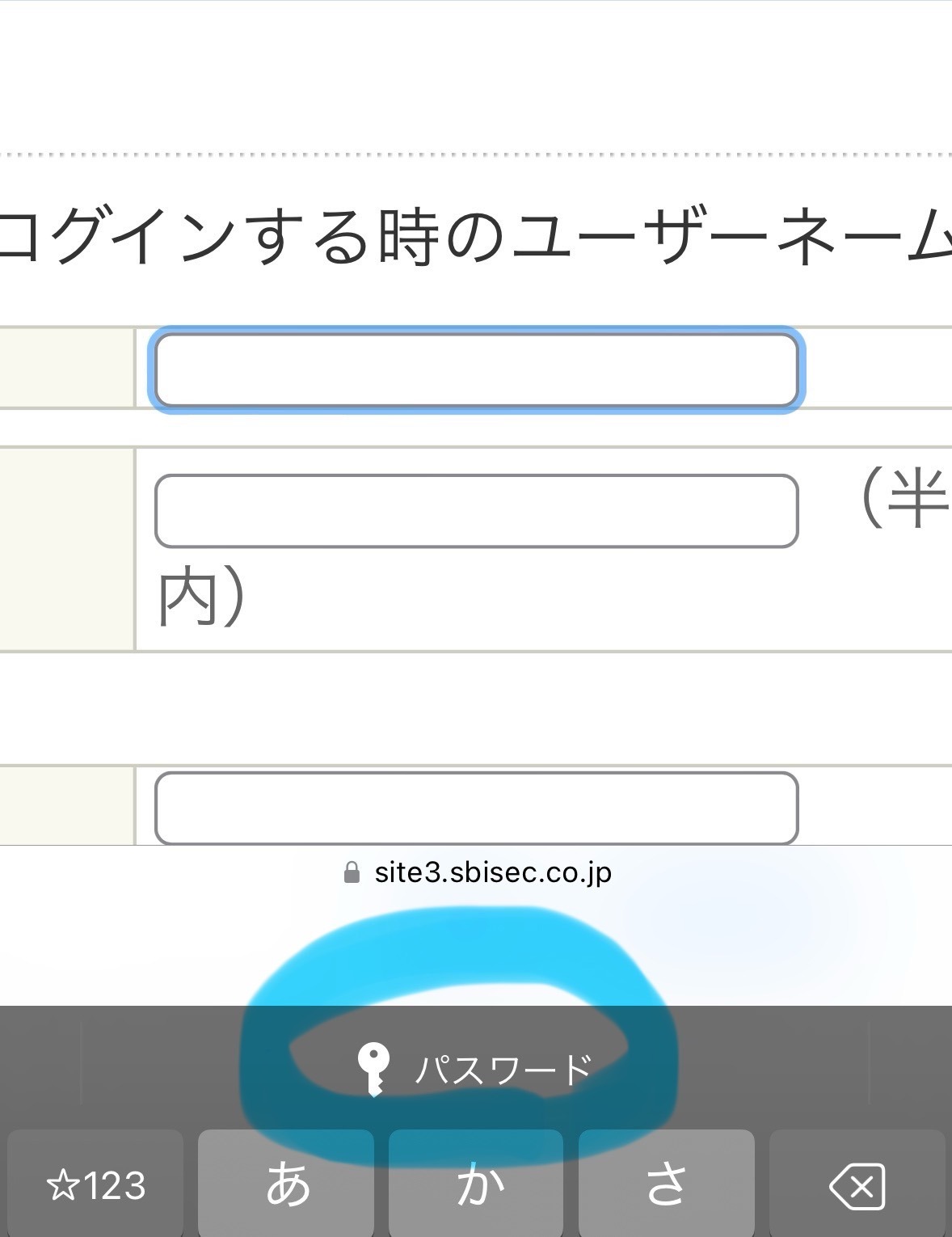Tap the beige label cell beside the partially hidden field
952x1237 pixels.
click(66, 806)
